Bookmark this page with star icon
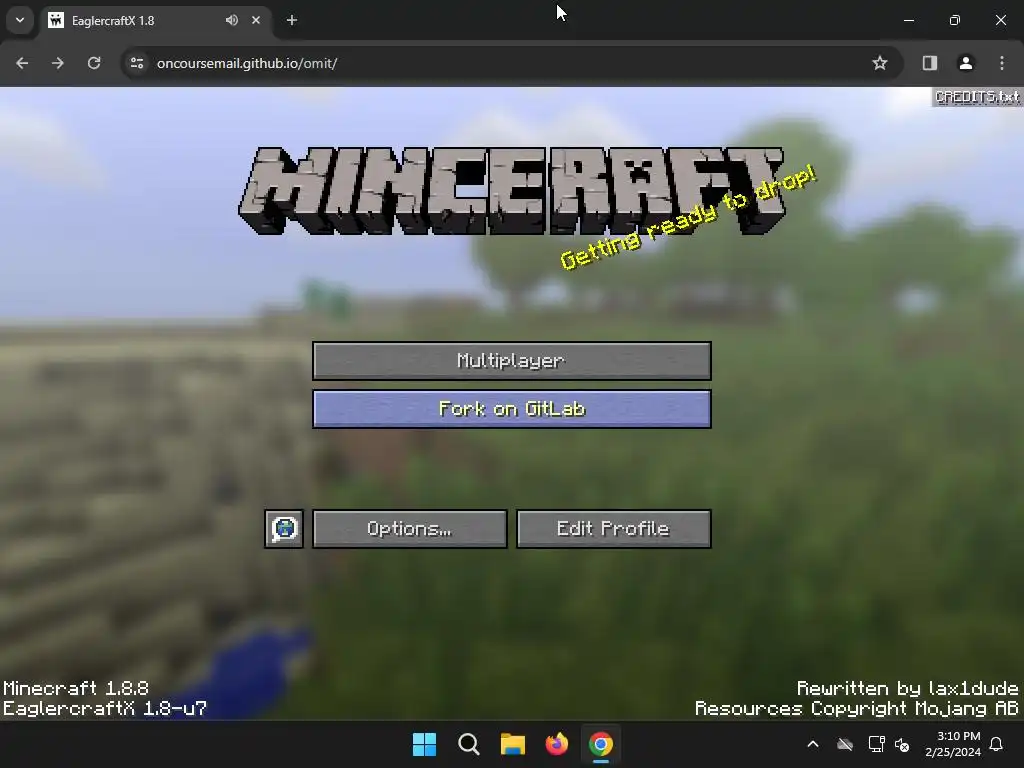The width and height of the screenshot is (1024, 768). (x=880, y=63)
